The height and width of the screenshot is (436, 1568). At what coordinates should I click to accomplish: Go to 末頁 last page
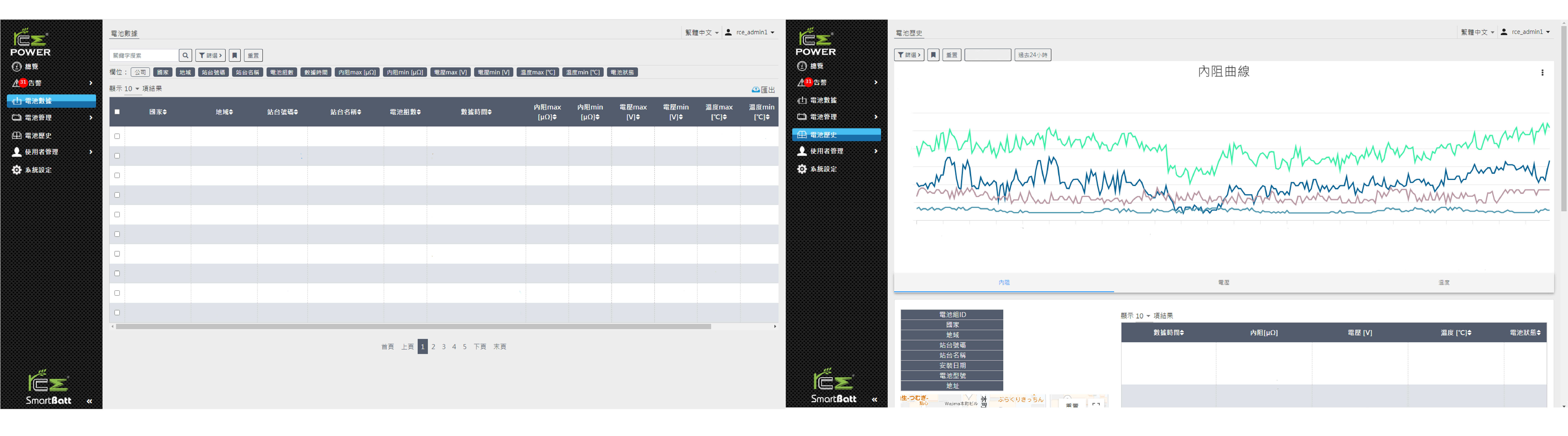[x=500, y=347]
